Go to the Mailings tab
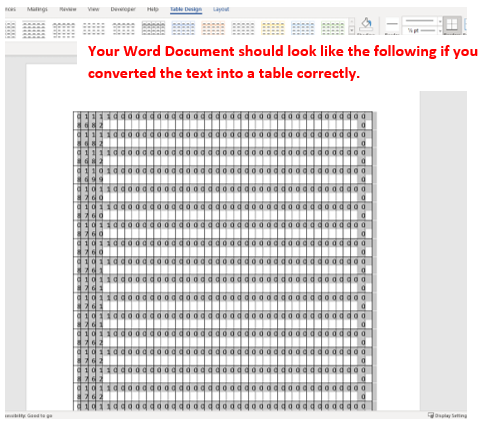 pyautogui.click(x=37, y=9)
